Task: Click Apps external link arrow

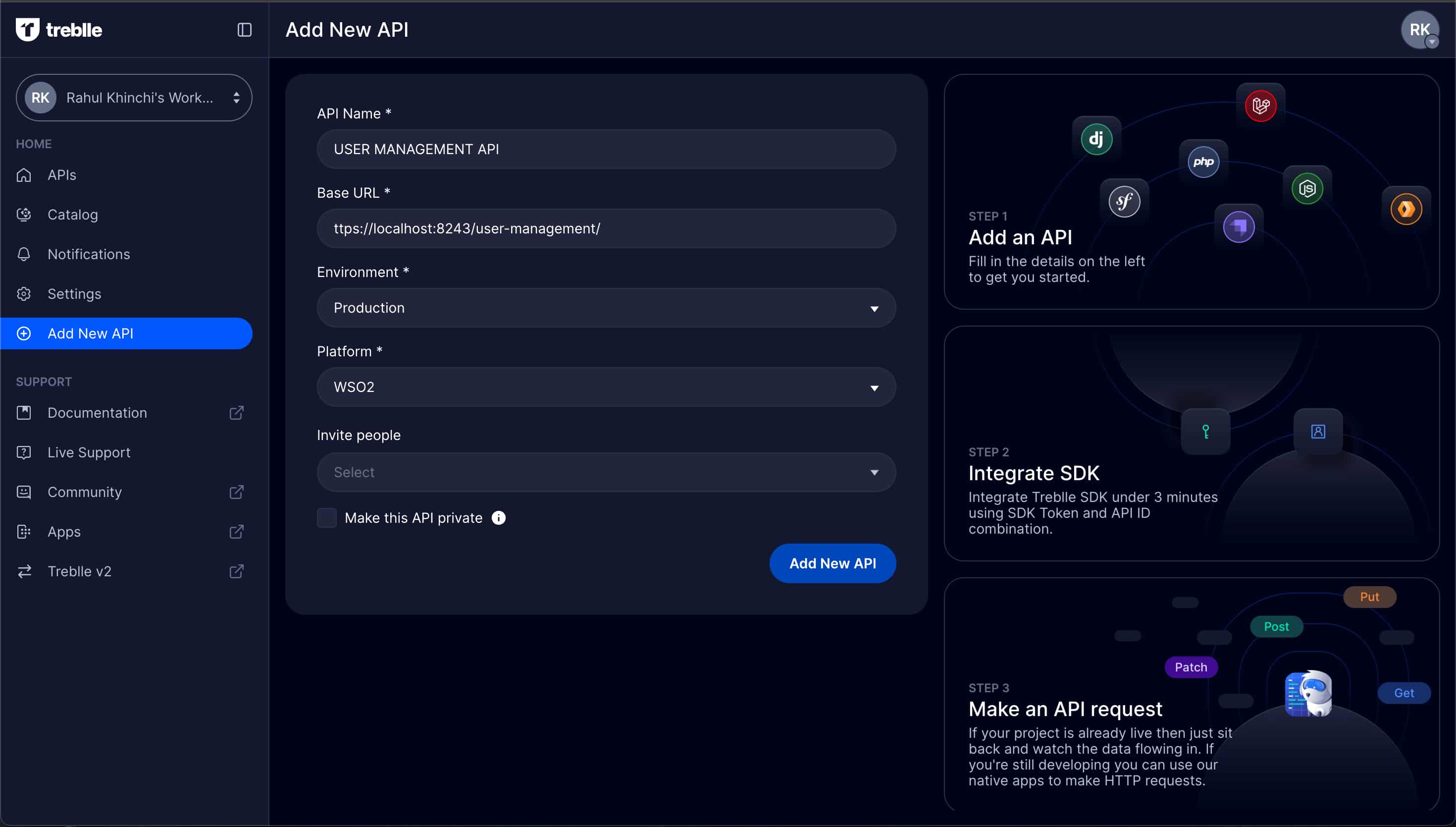Action: (237, 532)
